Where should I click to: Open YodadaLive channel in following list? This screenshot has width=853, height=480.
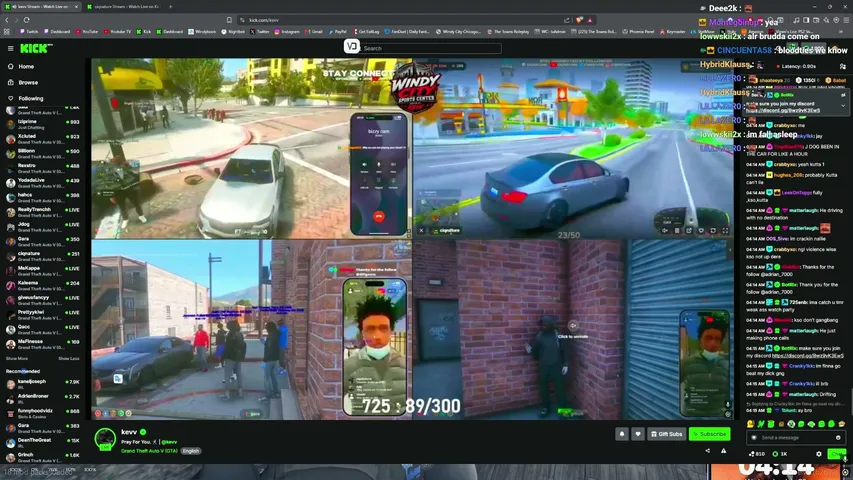(42, 183)
